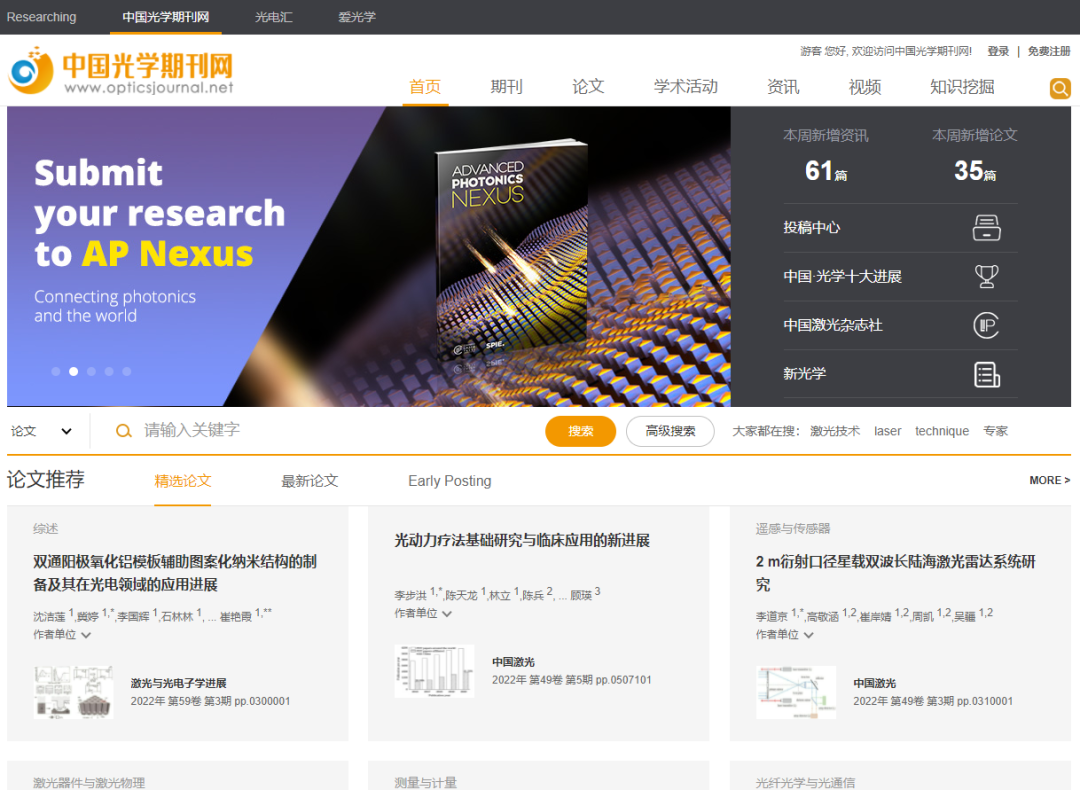The height and width of the screenshot is (790, 1080).
Task: Click the 35篇 weekly papers count
Action: 974,170
